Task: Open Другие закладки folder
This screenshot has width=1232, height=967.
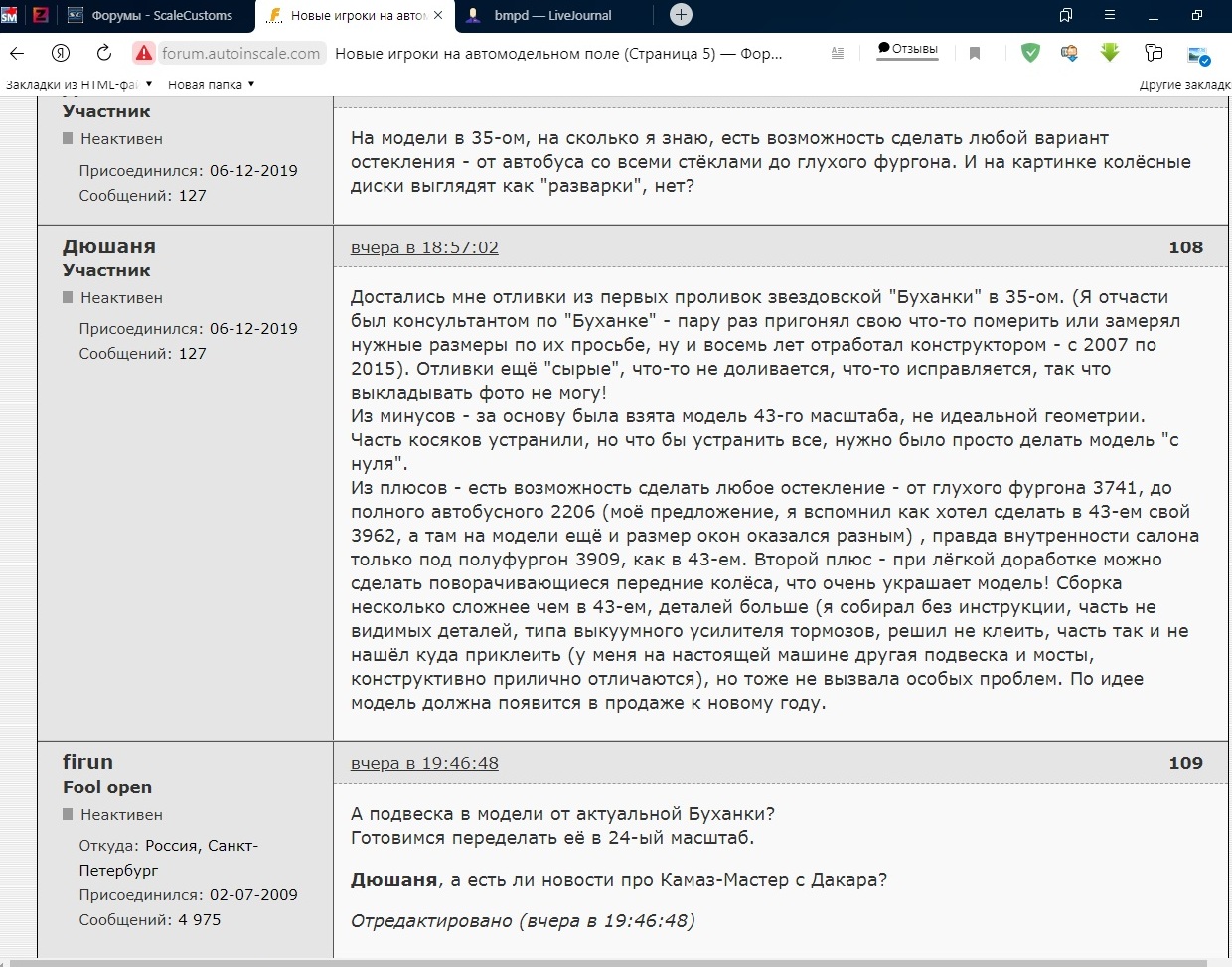Action: point(1184,84)
